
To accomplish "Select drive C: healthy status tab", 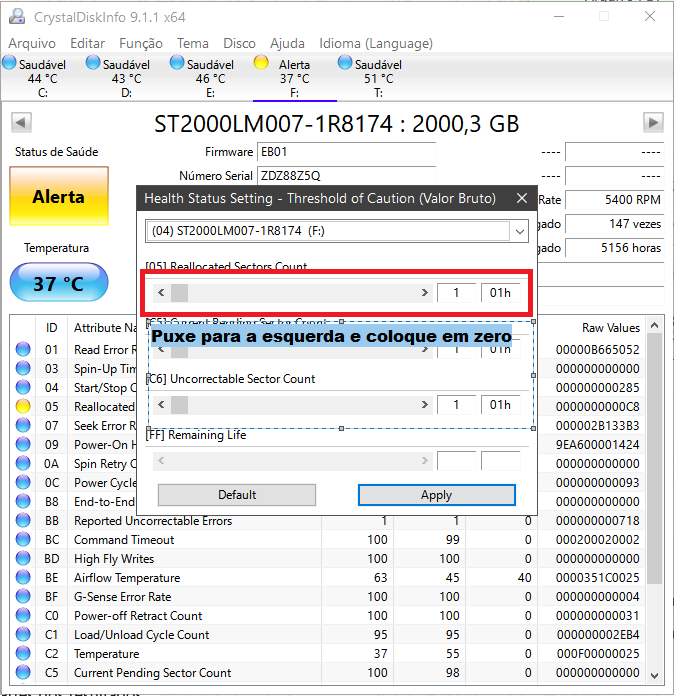I will tap(42, 78).
